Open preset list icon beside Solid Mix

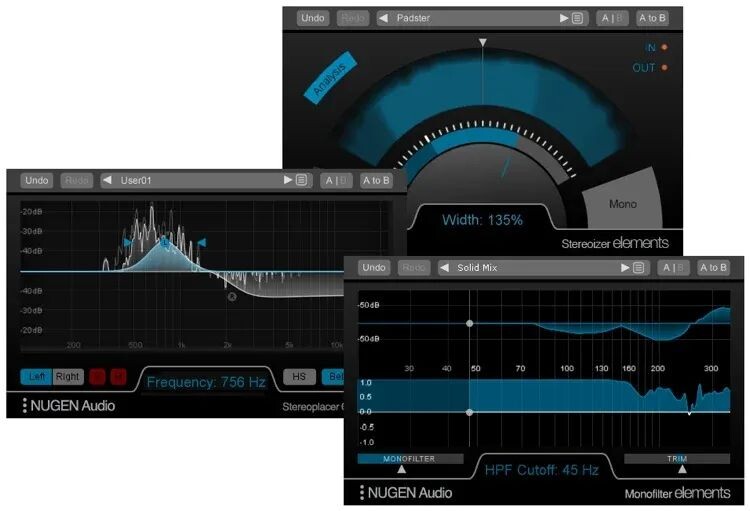(640, 268)
